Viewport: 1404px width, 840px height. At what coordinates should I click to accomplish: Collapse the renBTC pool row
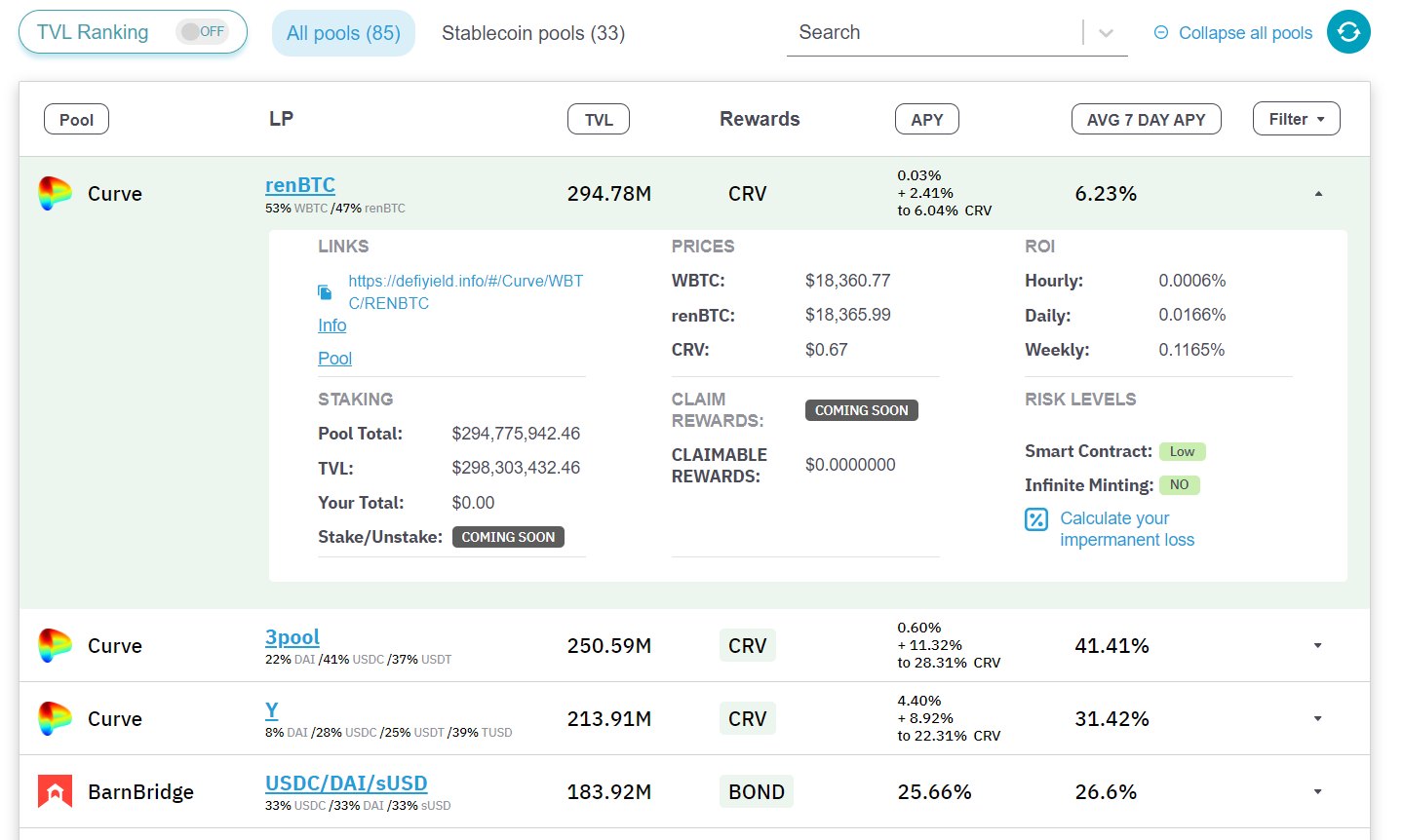pos(1318,194)
